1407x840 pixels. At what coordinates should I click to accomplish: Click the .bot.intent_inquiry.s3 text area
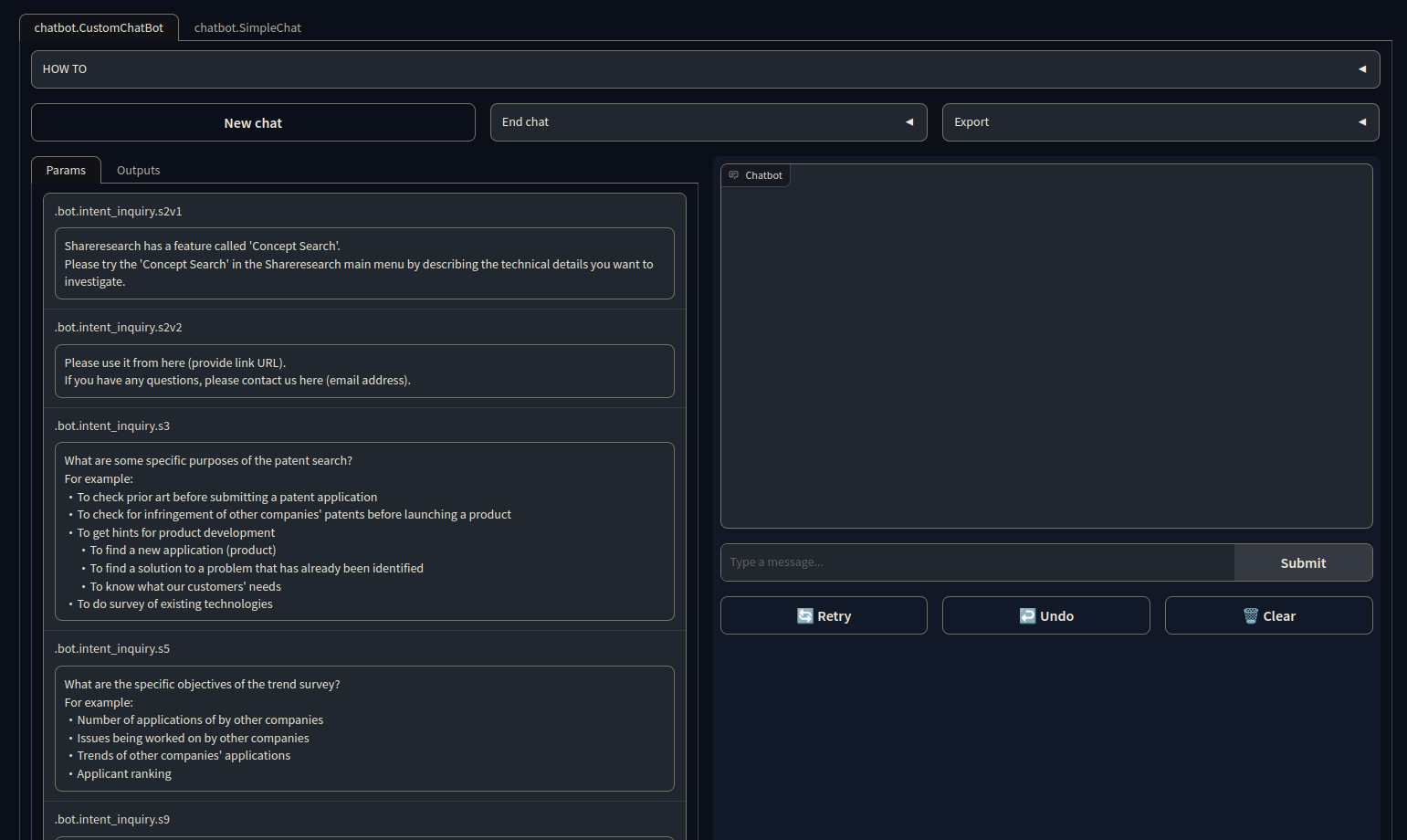click(364, 531)
